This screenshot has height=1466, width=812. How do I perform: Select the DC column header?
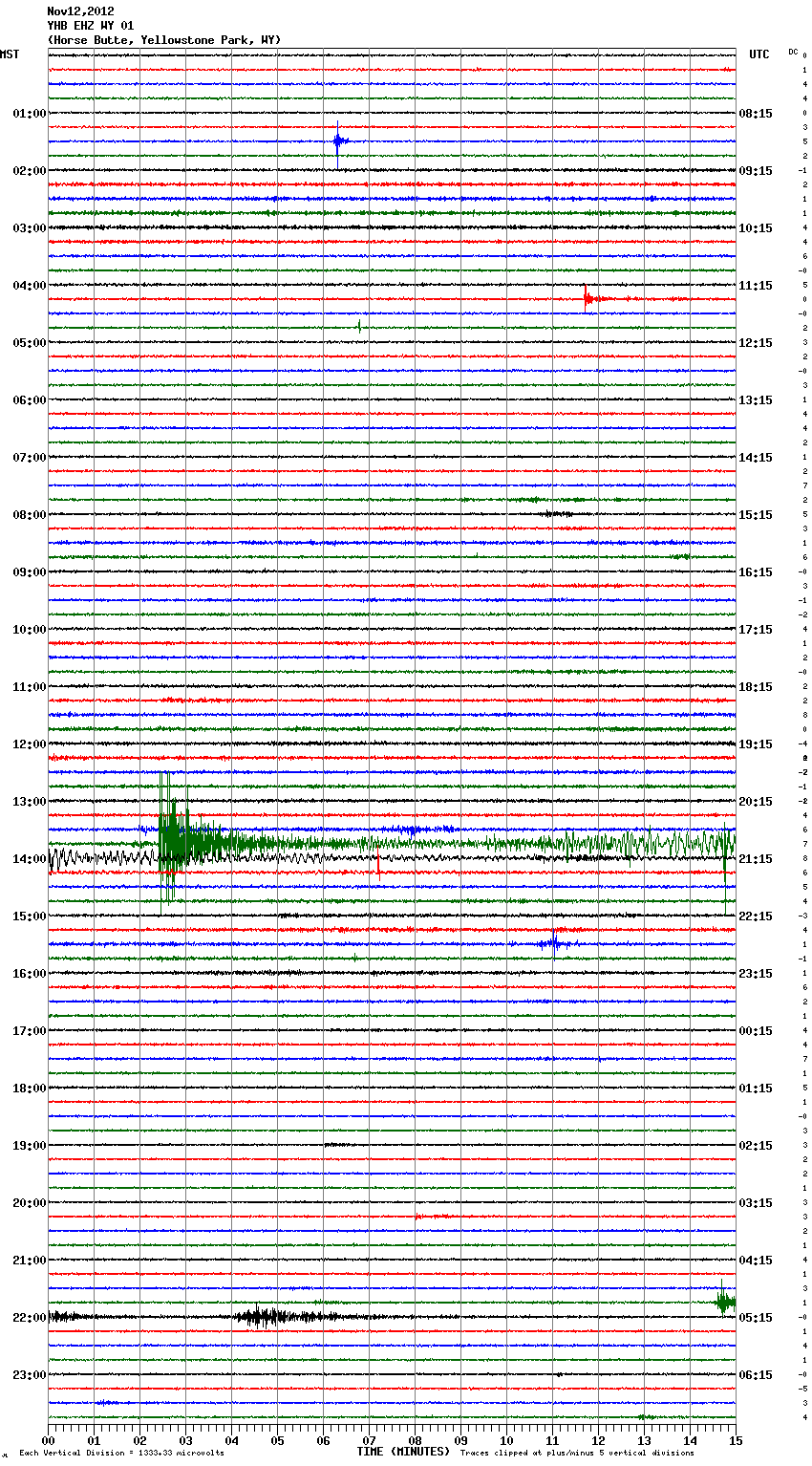pos(793,52)
